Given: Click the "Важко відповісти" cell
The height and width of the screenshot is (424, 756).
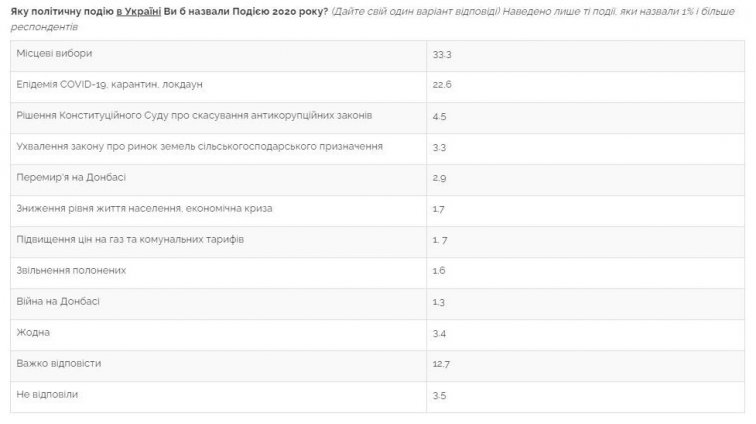Looking at the screenshot, I should [x=60, y=363].
